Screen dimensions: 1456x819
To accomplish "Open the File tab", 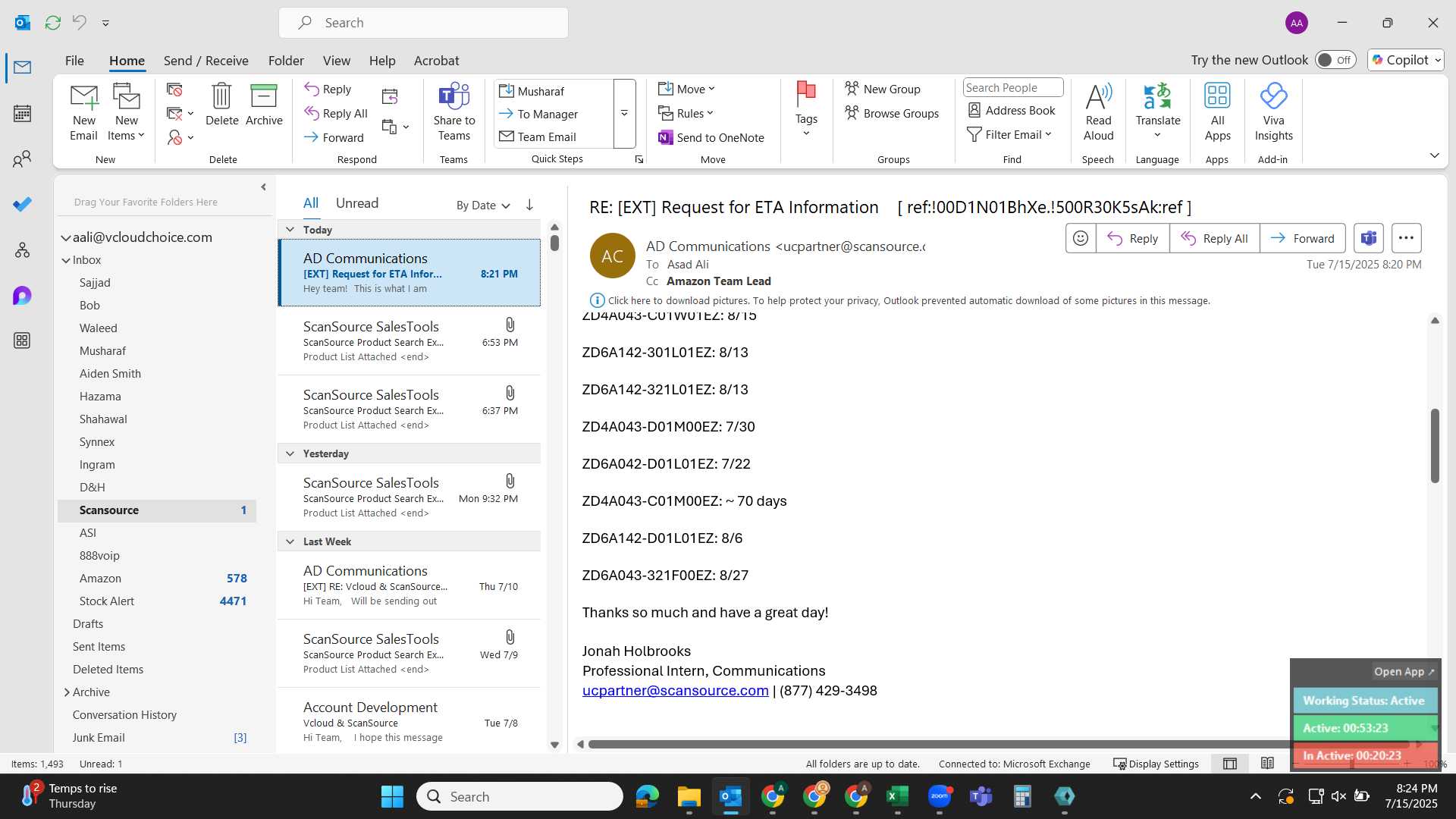I will click(74, 61).
